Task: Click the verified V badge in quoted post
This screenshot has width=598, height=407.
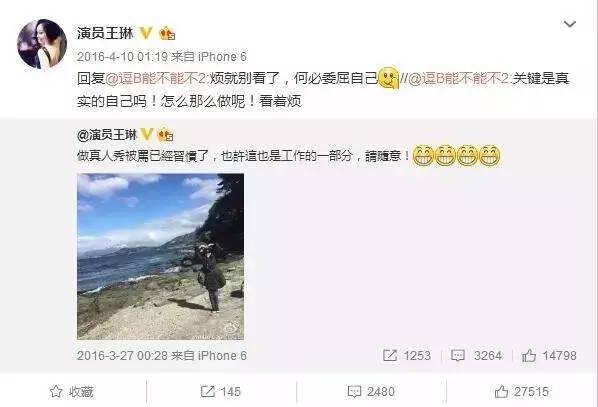Action: tap(147, 134)
